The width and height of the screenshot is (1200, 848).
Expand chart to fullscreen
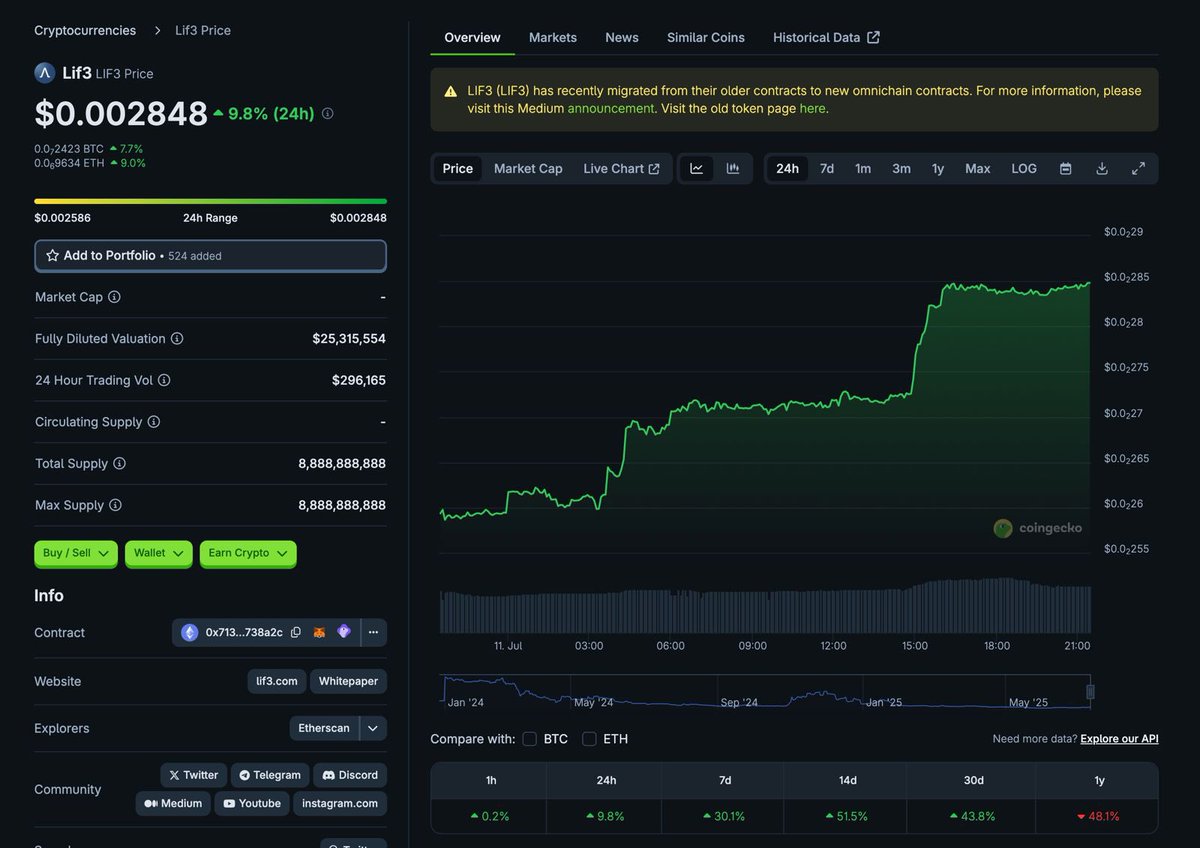1138,169
